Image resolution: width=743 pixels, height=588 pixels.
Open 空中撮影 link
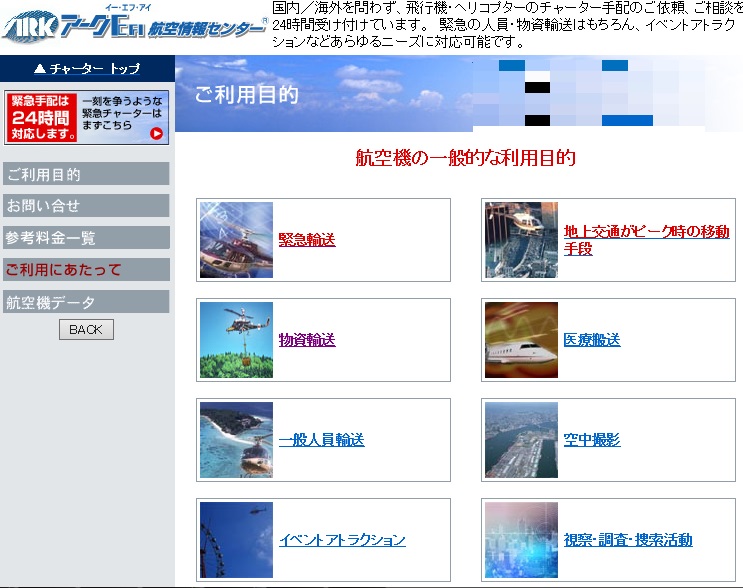point(592,440)
